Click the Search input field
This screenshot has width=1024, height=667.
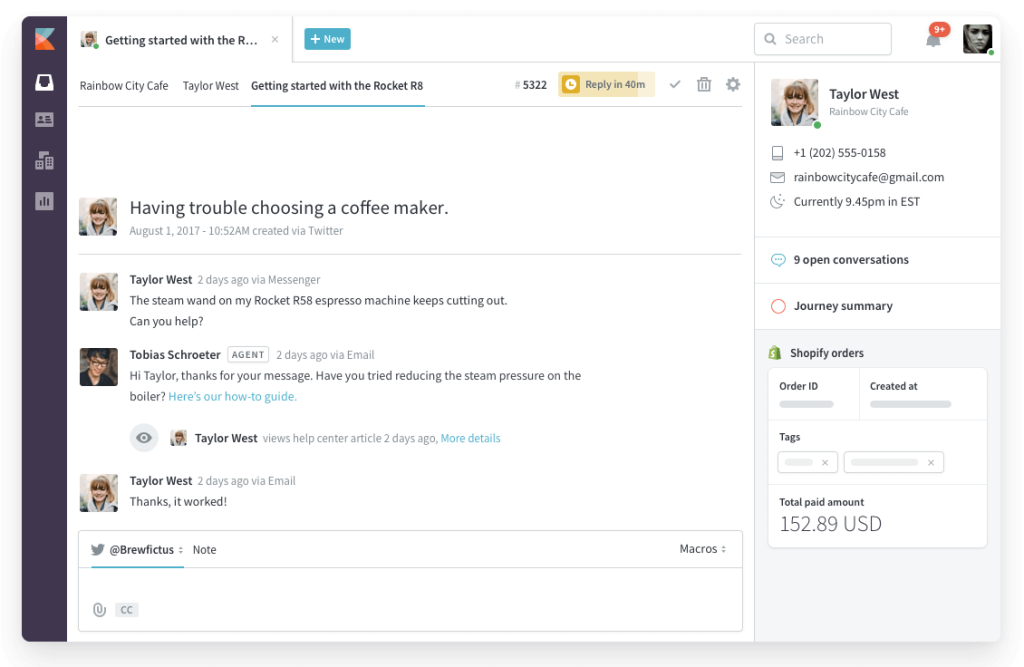coord(823,39)
